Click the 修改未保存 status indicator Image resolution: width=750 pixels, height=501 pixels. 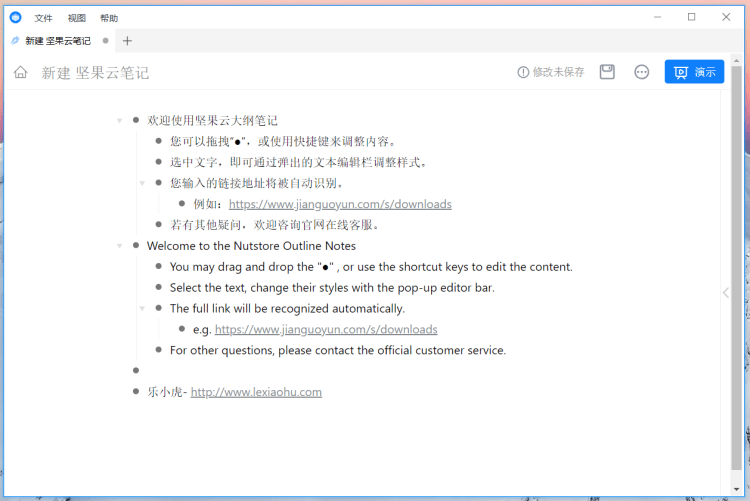click(551, 72)
